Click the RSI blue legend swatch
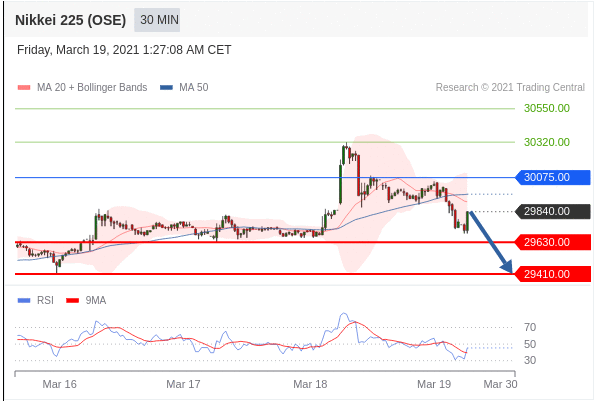This screenshot has height=415, width=604. [24, 301]
